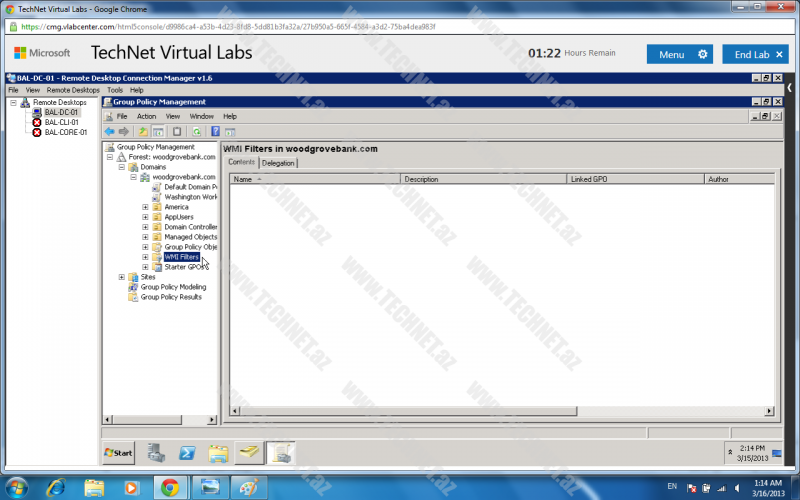
Task: Switch to the Delegation tab
Action: [x=278, y=163]
